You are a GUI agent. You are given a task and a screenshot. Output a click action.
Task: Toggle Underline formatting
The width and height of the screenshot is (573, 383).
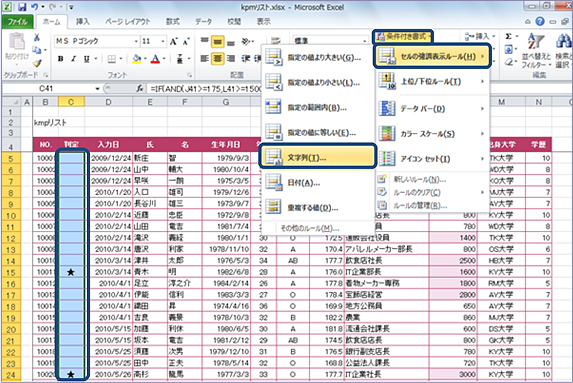coord(86,58)
